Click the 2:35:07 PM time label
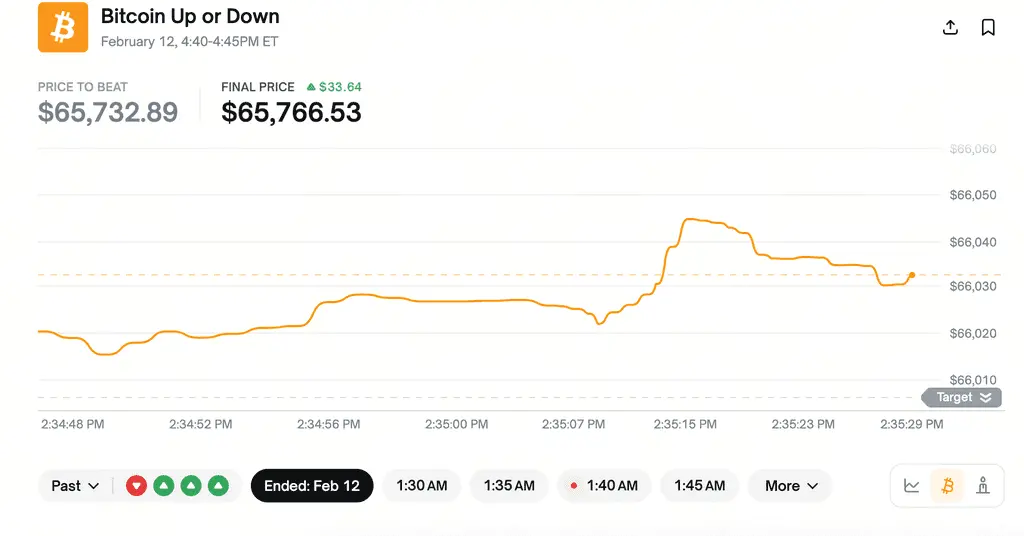 573,424
